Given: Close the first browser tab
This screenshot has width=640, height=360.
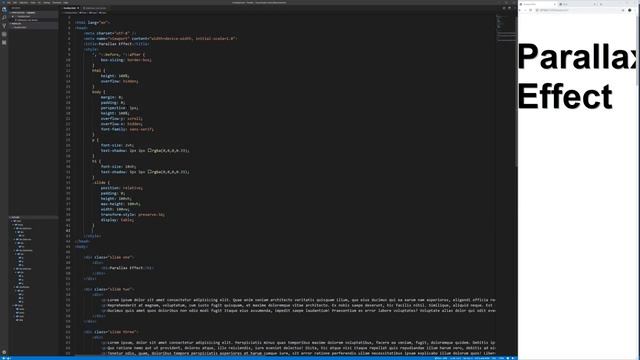Looking at the screenshot, I should click(554, 4).
